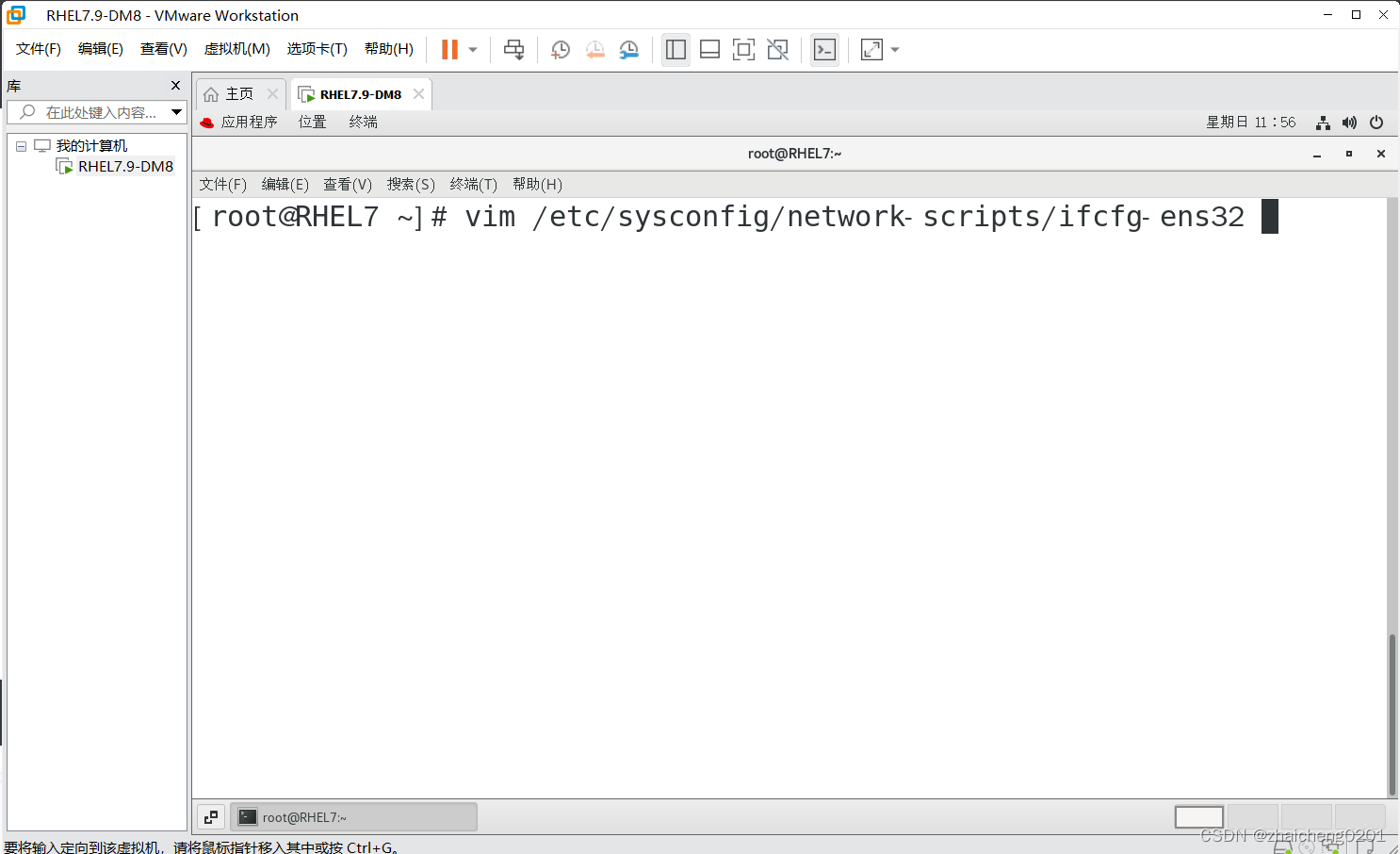Open terminal 查看(V) menu
The height and width of the screenshot is (854, 1400).
coord(348,185)
